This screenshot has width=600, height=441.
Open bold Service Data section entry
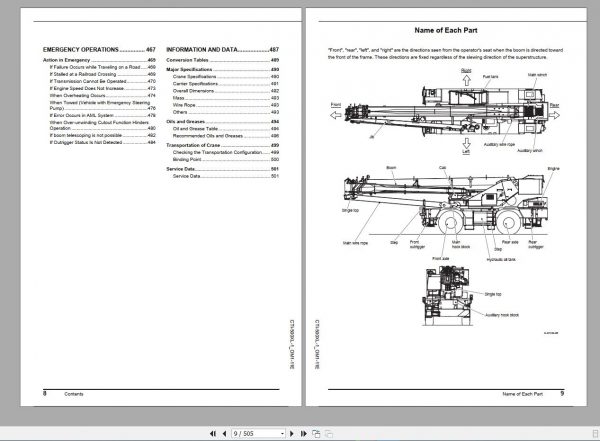tap(222, 169)
